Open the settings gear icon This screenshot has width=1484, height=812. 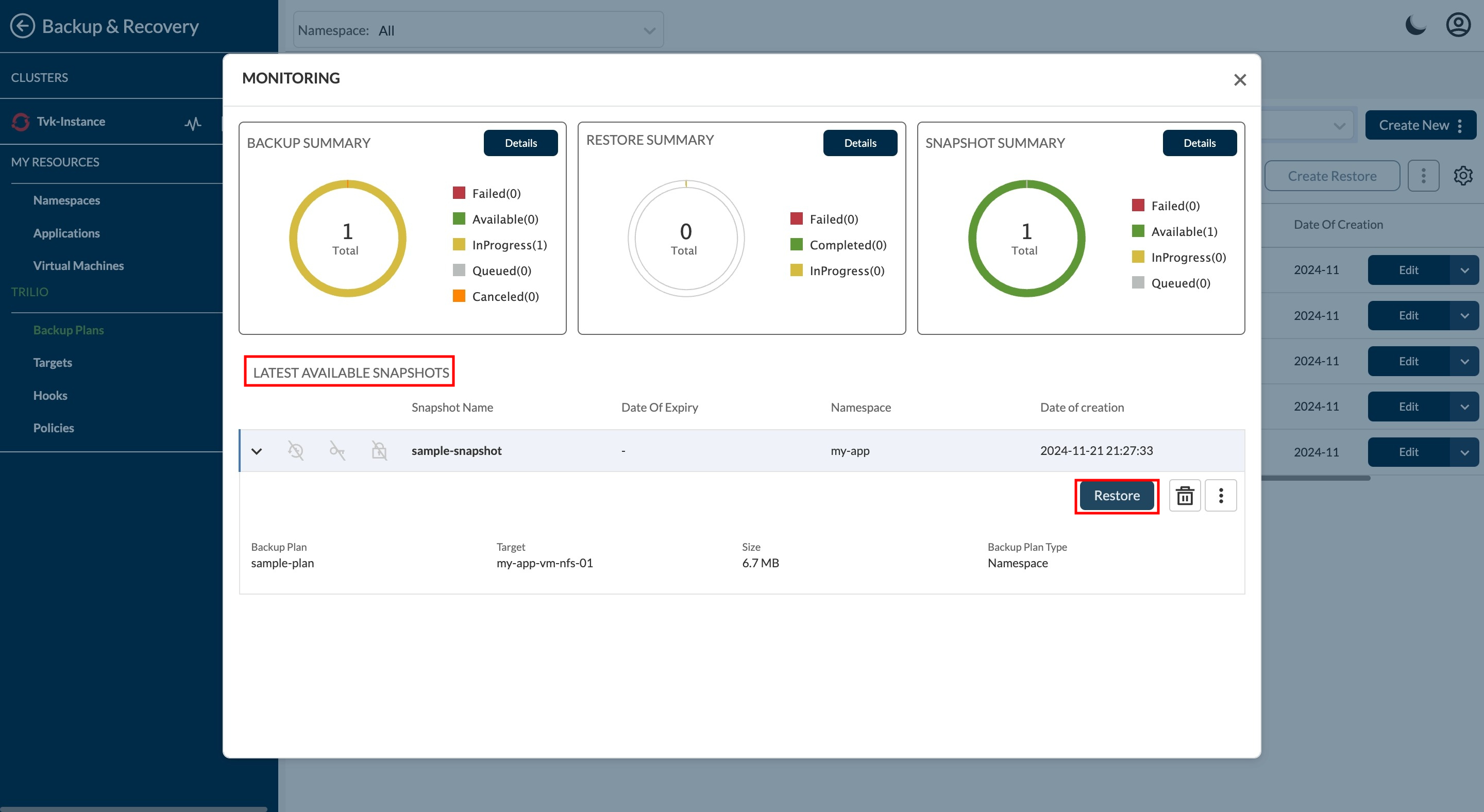tap(1463, 176)
